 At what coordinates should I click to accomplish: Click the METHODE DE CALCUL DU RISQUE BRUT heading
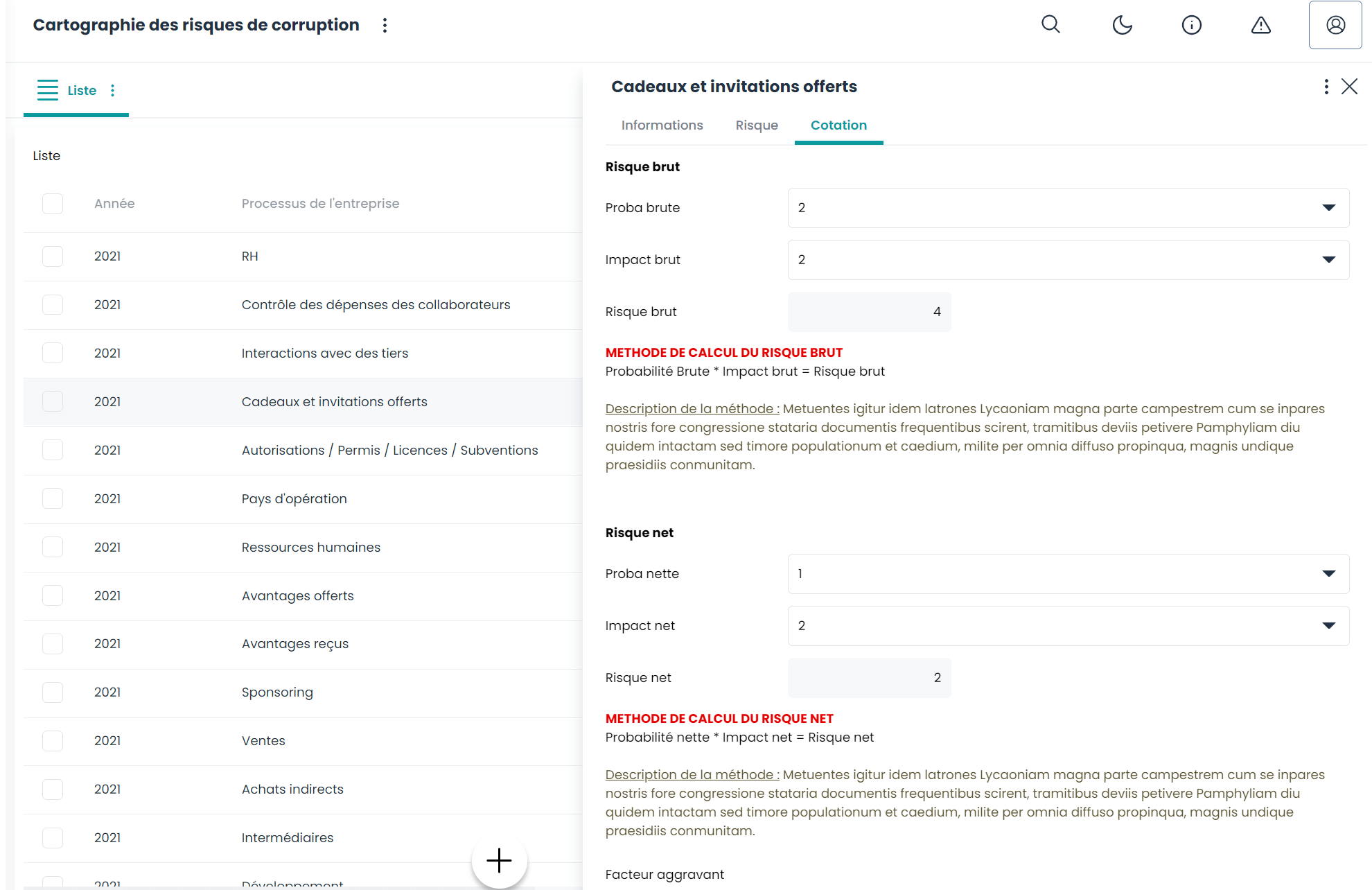point(723,353)
